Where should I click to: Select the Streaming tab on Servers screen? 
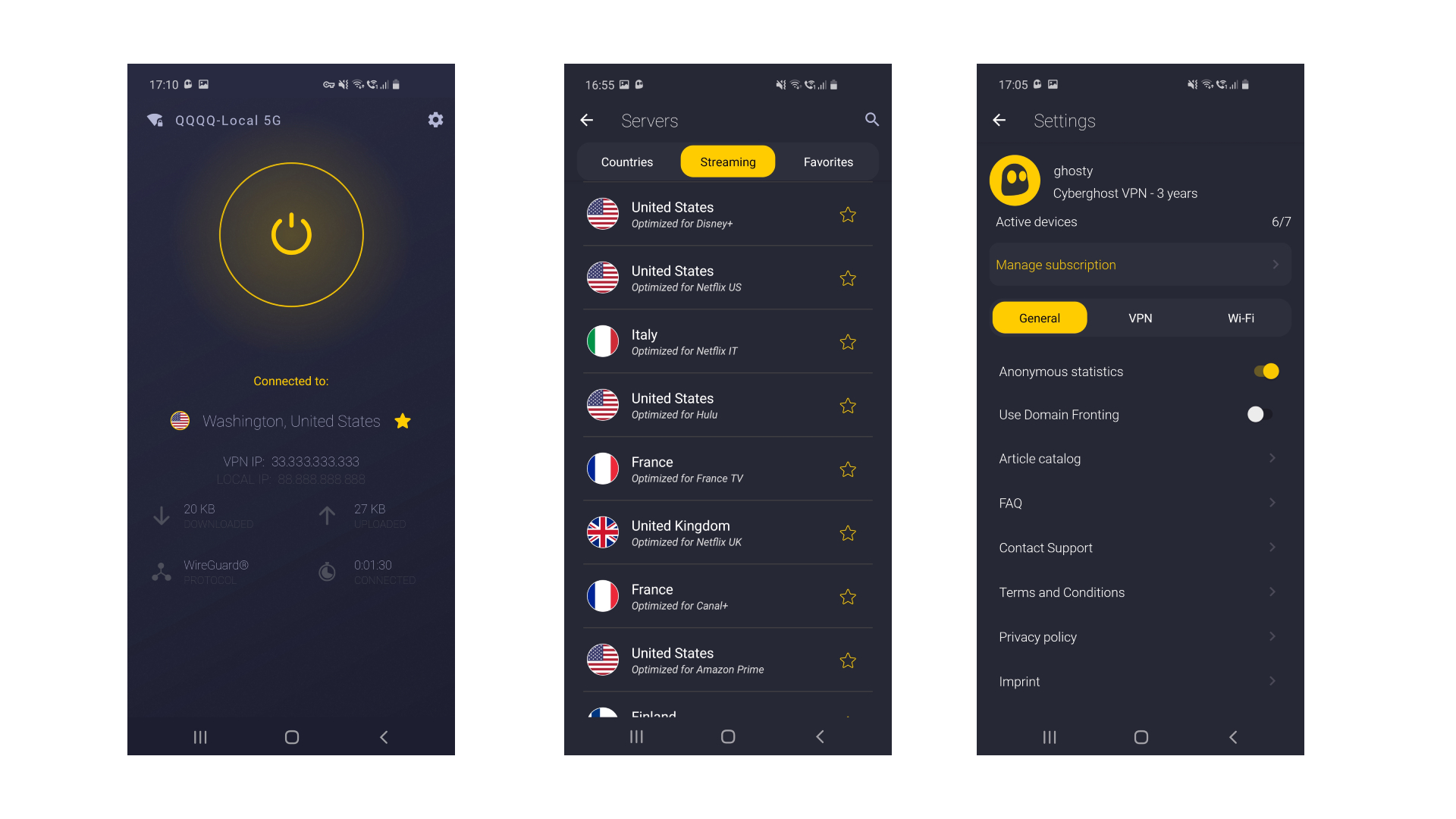click(728, 161)
